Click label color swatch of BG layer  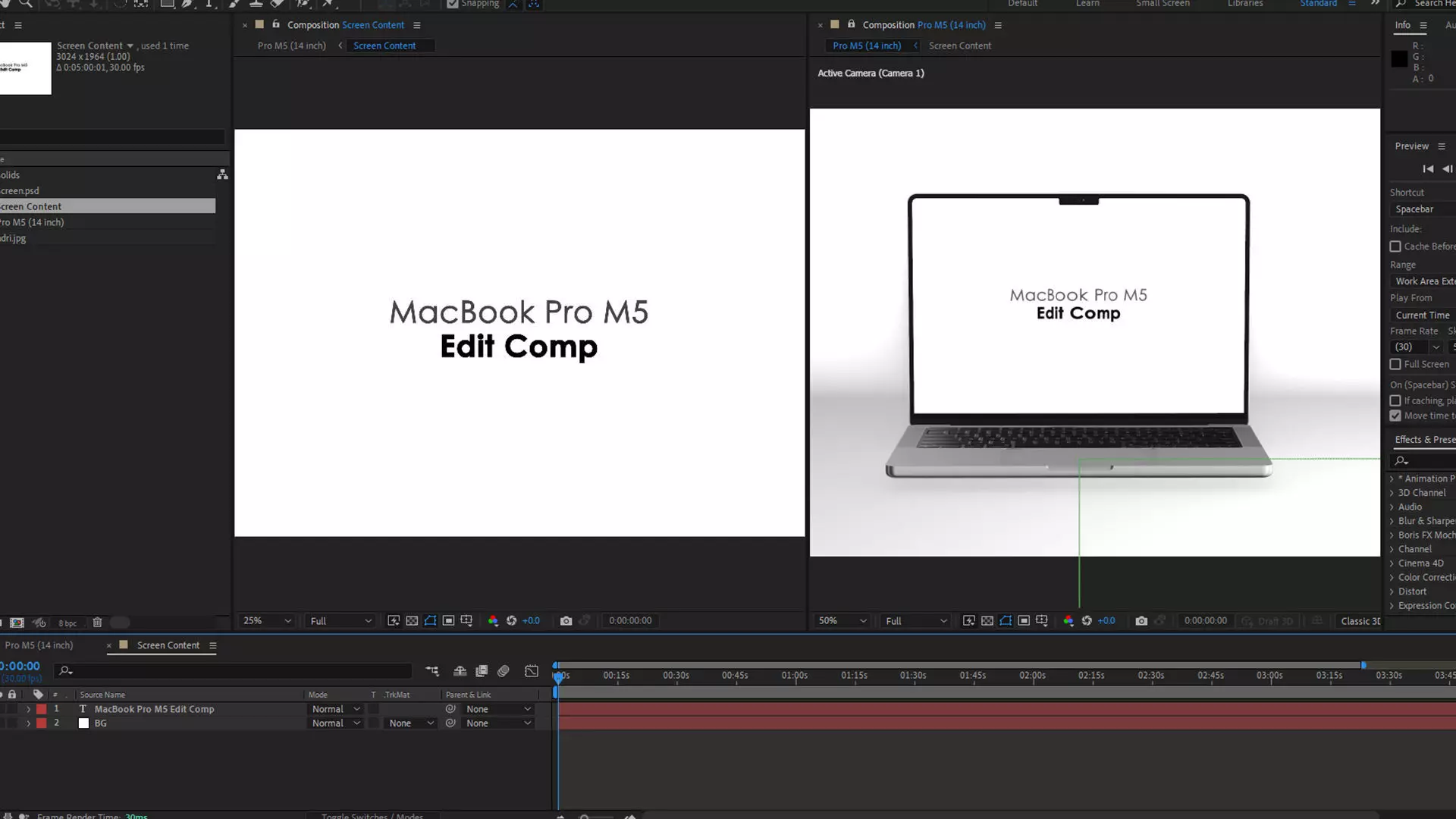pyautogui.click(x=42, y=723)
